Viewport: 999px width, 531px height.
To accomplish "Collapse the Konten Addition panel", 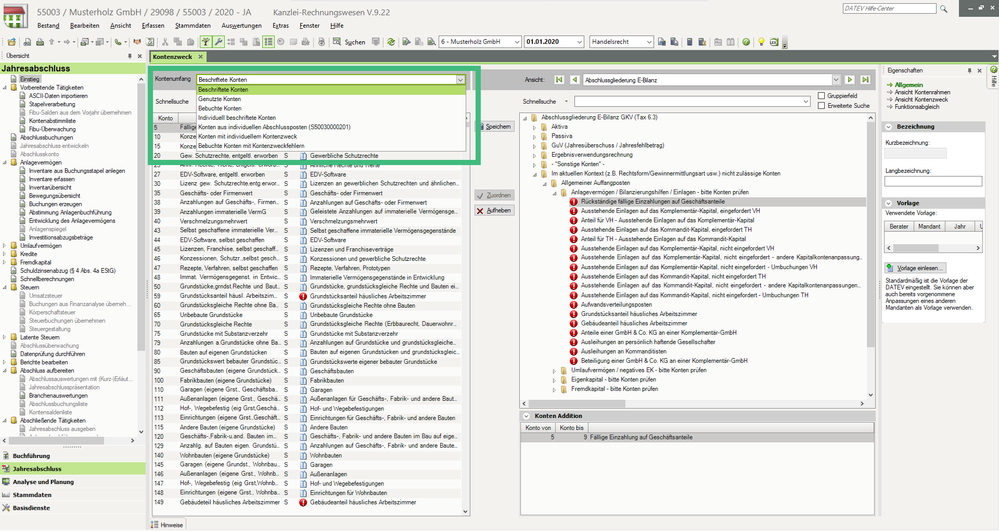I will tap(526, 416).
